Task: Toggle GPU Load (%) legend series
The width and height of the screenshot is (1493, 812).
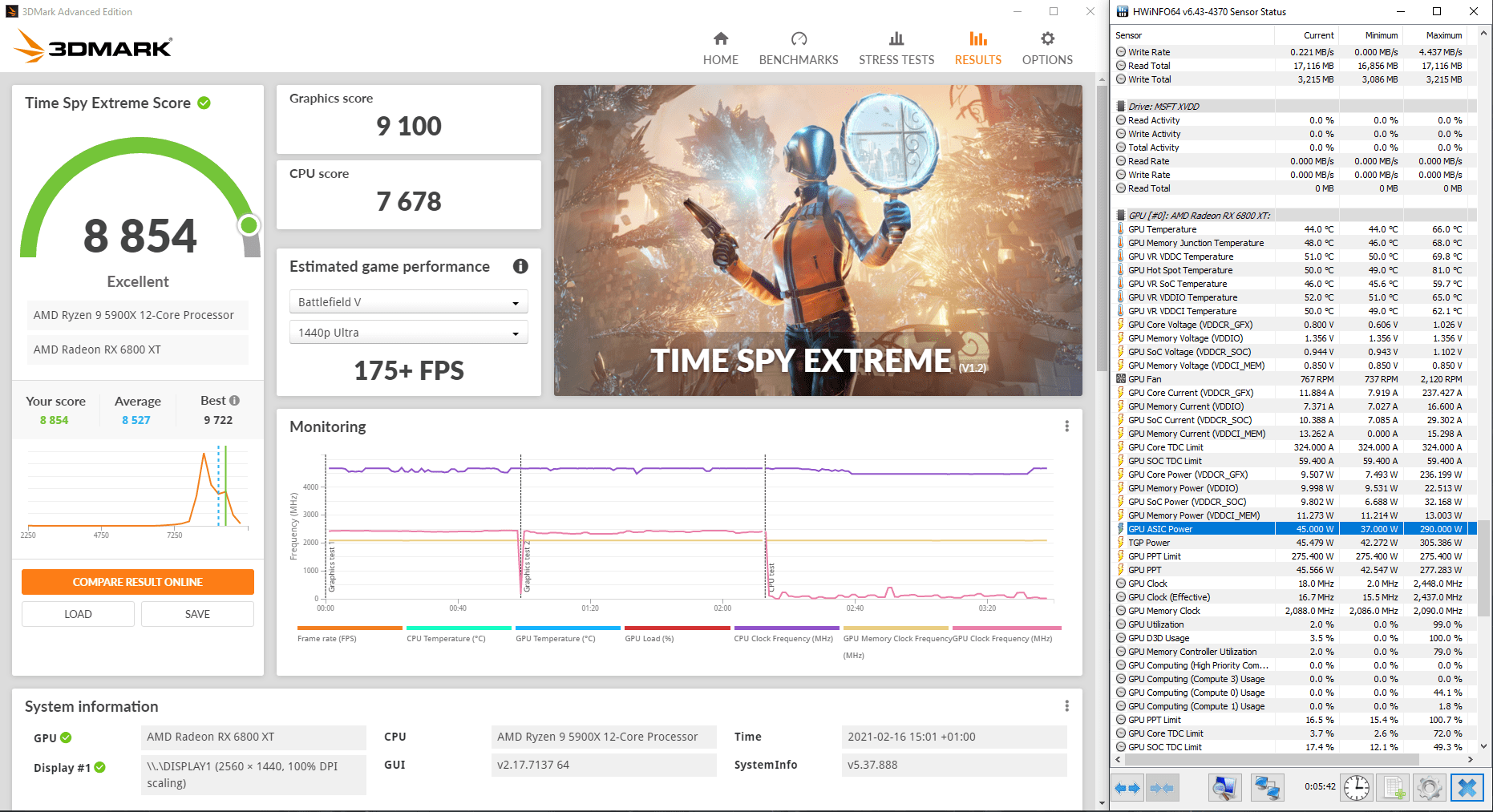Action: tap(677, 634)
